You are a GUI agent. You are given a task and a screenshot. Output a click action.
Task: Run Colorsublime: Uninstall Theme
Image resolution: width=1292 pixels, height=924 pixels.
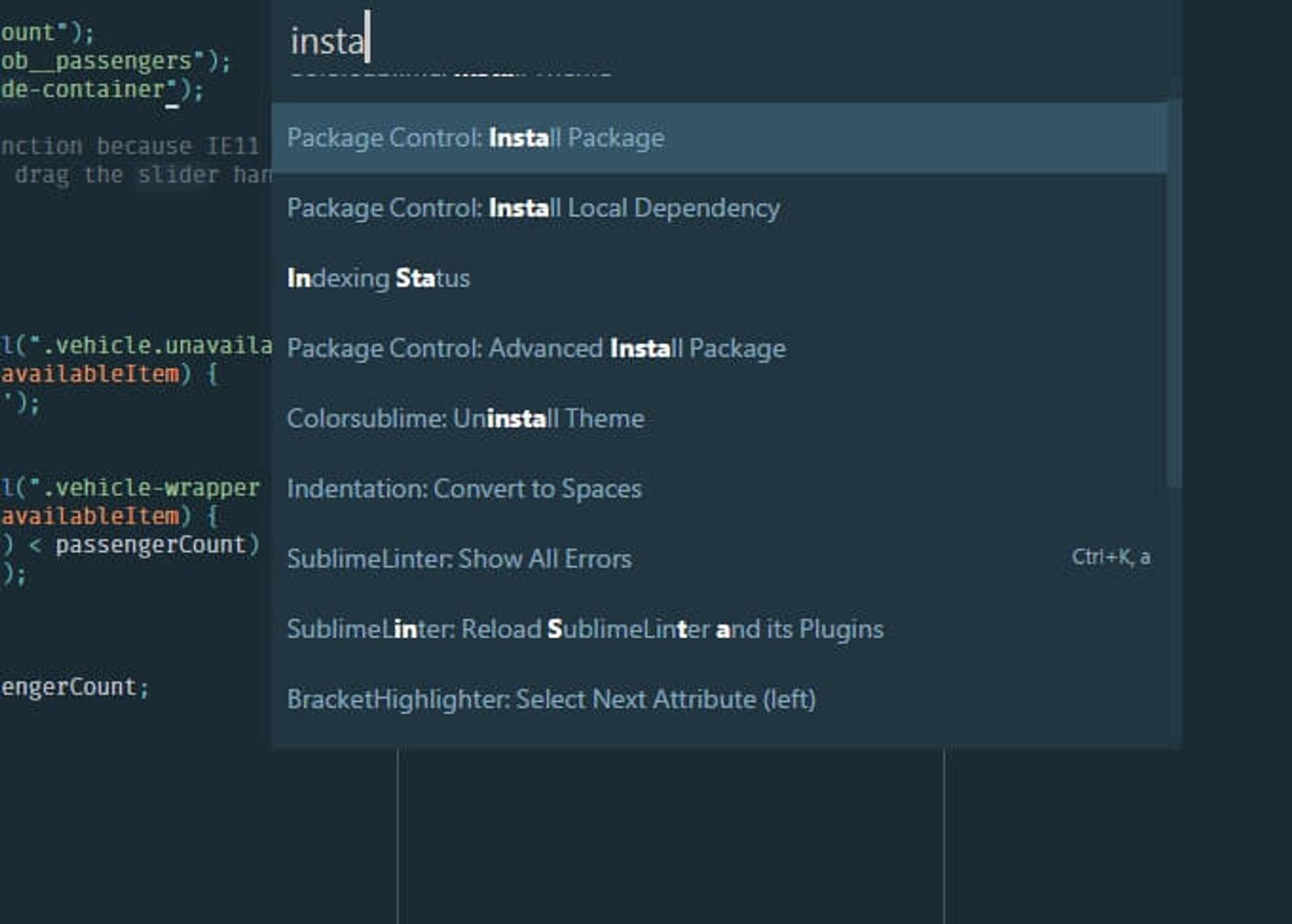point(465,419)
